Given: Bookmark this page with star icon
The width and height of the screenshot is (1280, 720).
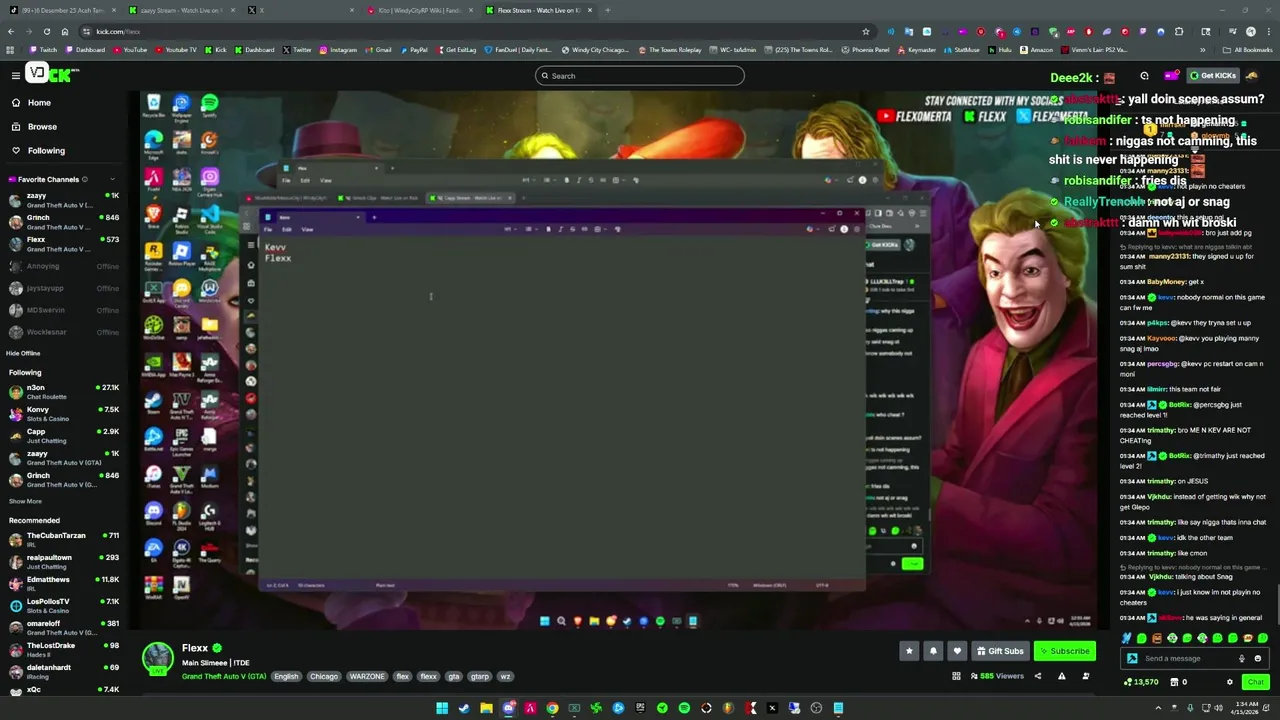Looking at the screenshot, I should click(865, 31).
